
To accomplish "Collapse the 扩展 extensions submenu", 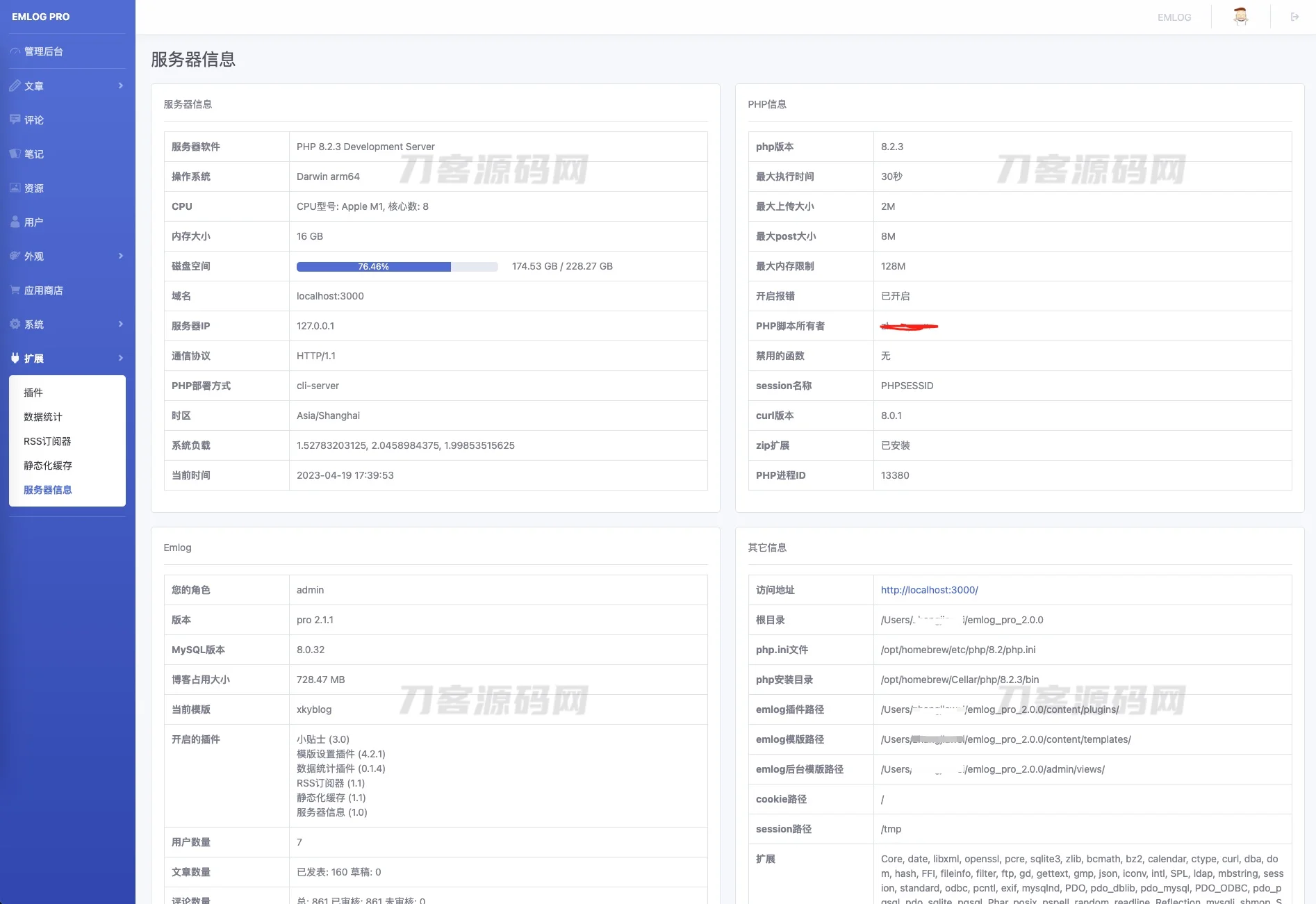I will (x=120, y=358).
